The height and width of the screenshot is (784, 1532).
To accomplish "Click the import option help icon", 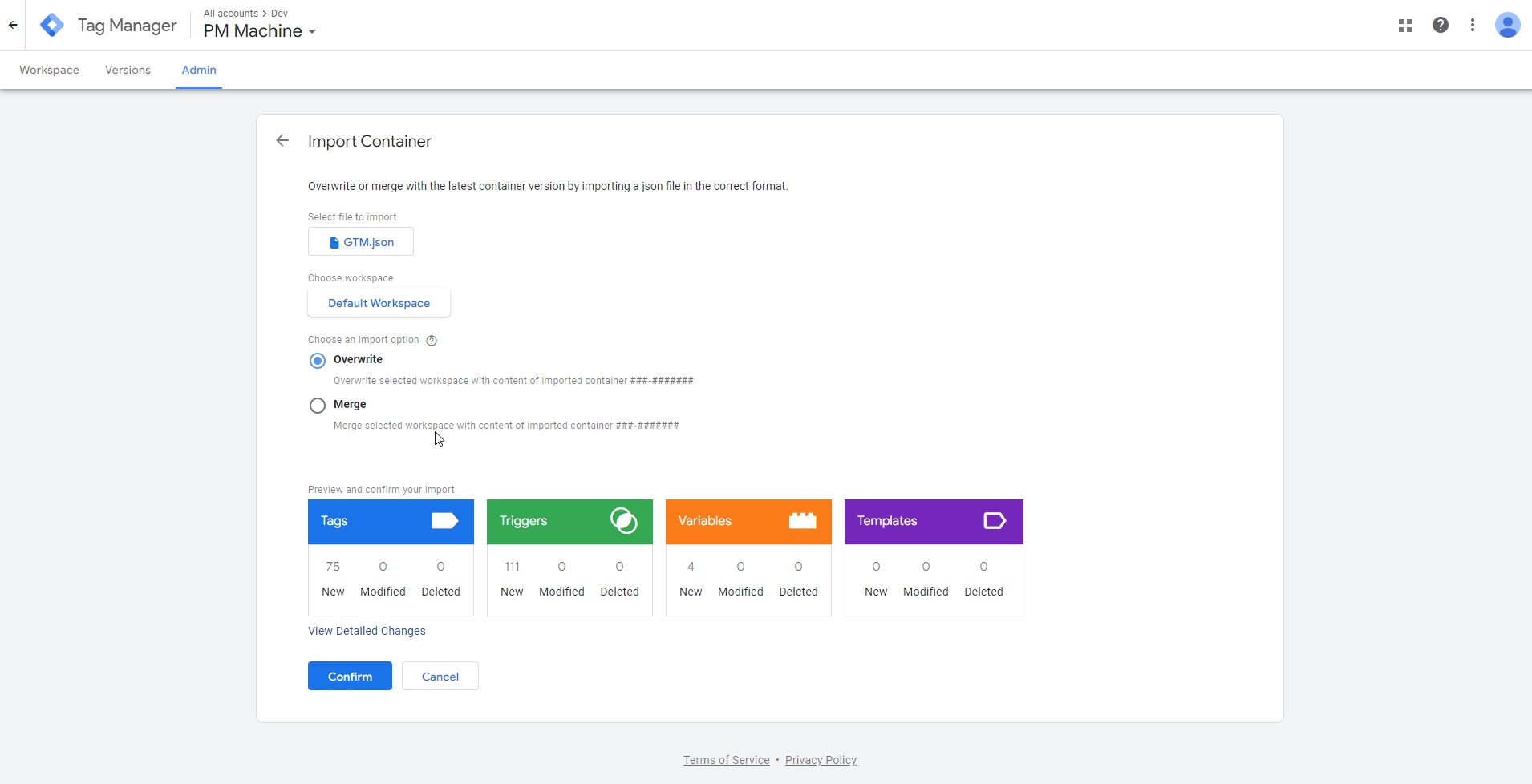I will (432, 341).
